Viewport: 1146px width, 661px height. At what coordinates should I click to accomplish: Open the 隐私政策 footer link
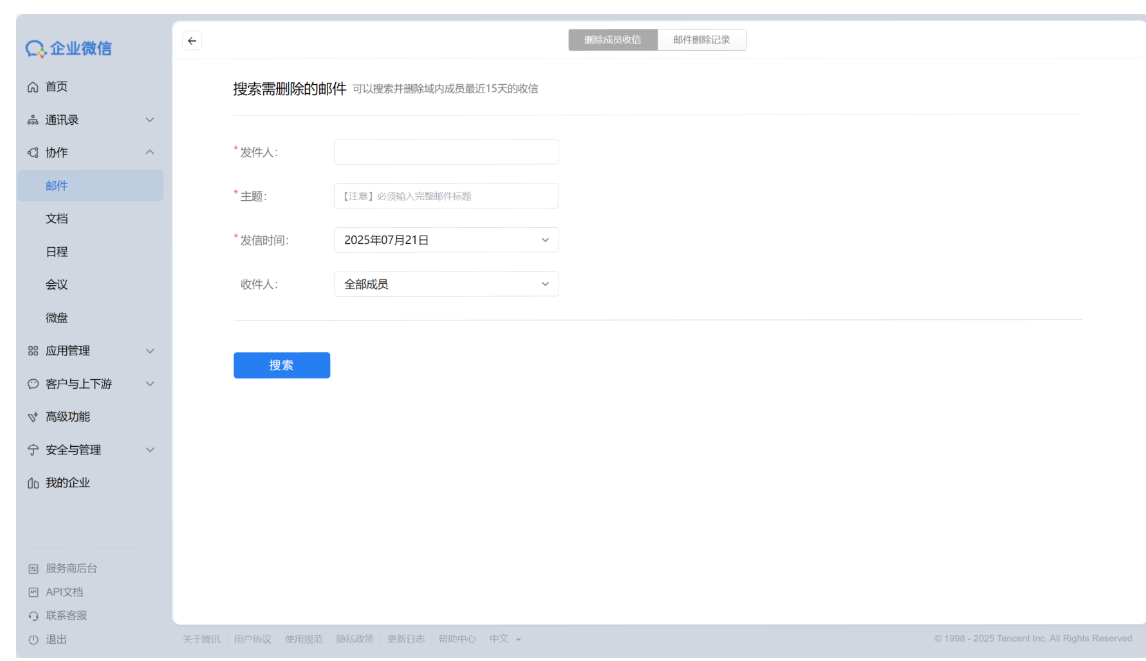pos(354,639)
